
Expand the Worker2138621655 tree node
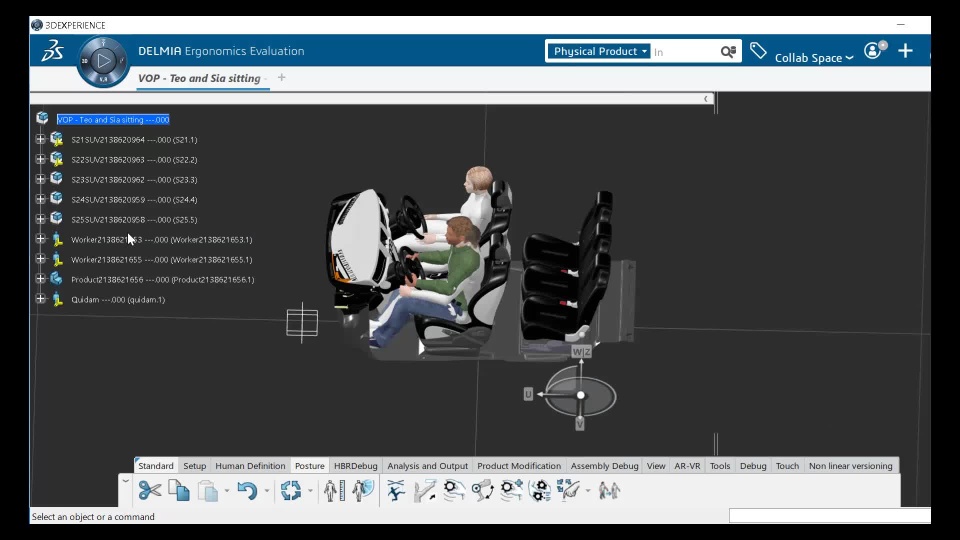(x=40, y=259)
